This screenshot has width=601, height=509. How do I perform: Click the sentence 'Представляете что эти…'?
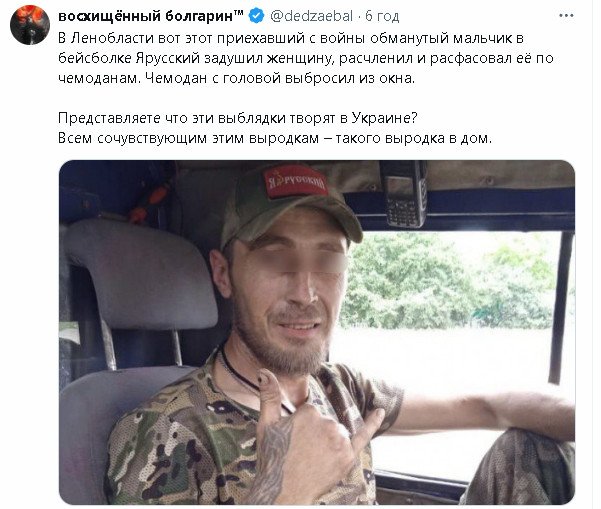pyautogui.click(x=238, y=118)
